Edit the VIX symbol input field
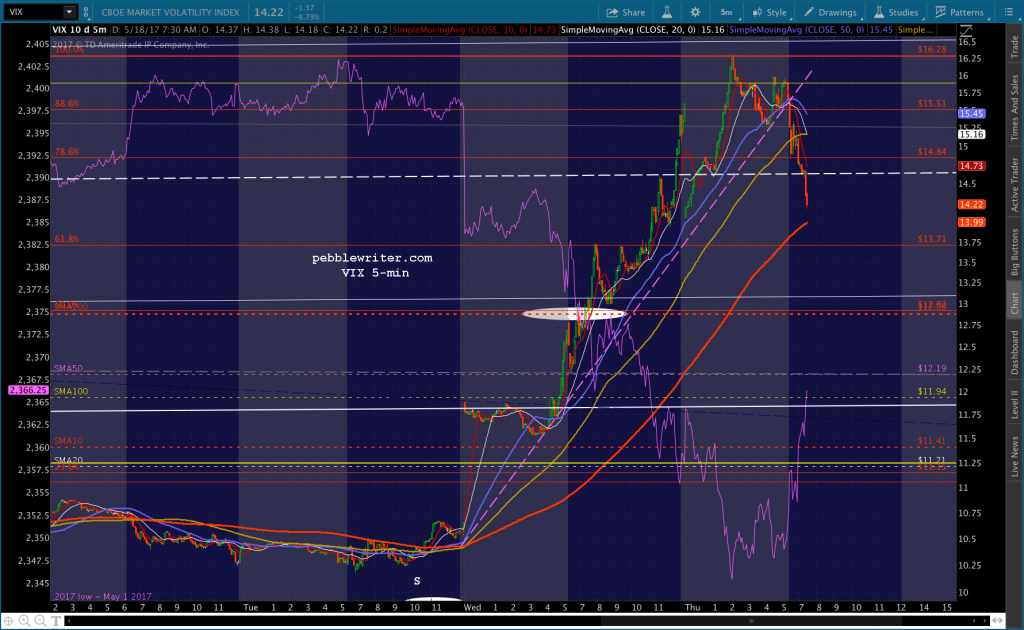 pyautogui.click(x=33, y=12)
